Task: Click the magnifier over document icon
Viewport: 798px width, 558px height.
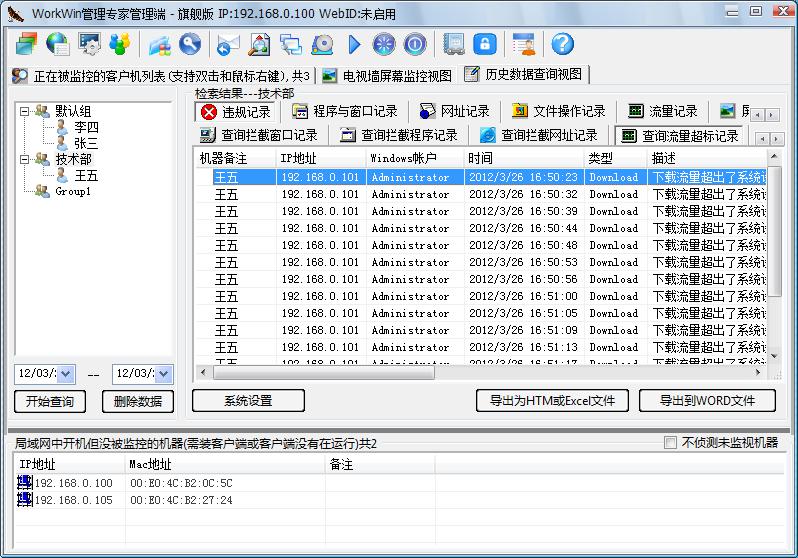Action: 259,44
